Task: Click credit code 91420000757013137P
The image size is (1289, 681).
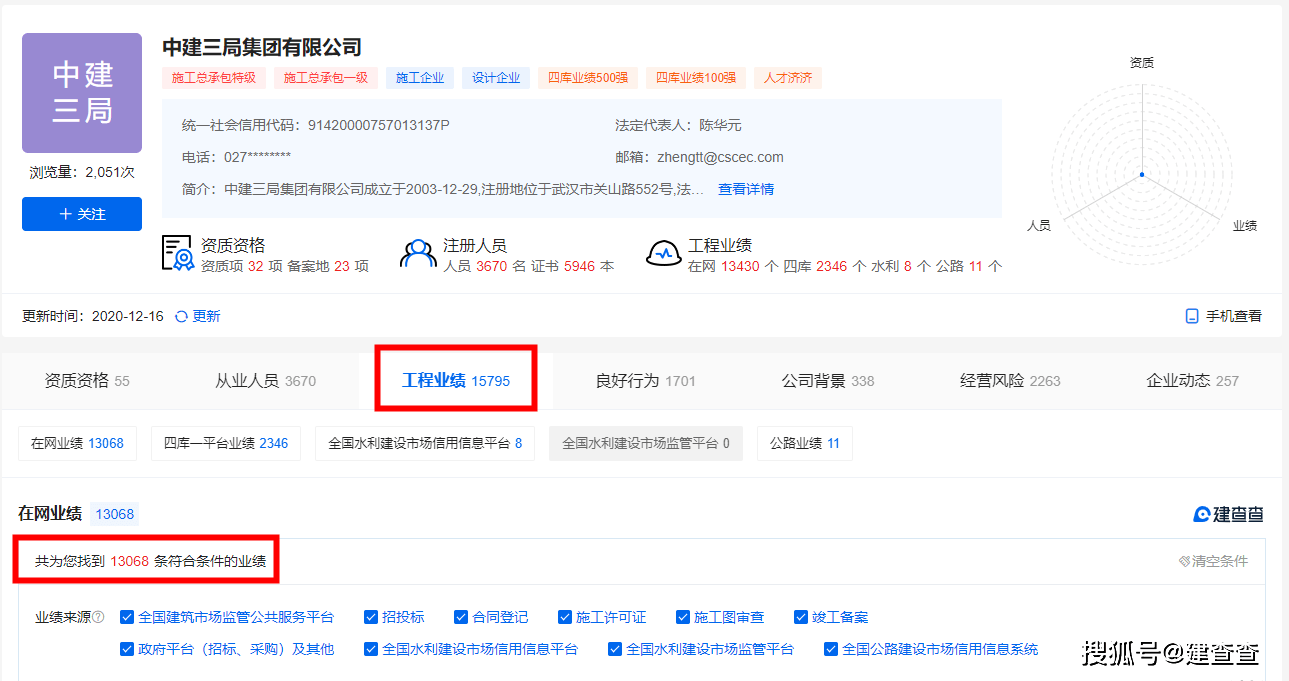Action: [x=379, y=125]
